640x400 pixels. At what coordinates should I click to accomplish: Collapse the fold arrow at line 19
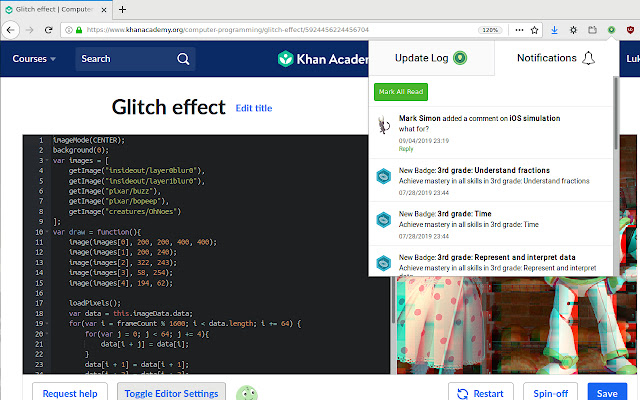(x=47, y=323)
